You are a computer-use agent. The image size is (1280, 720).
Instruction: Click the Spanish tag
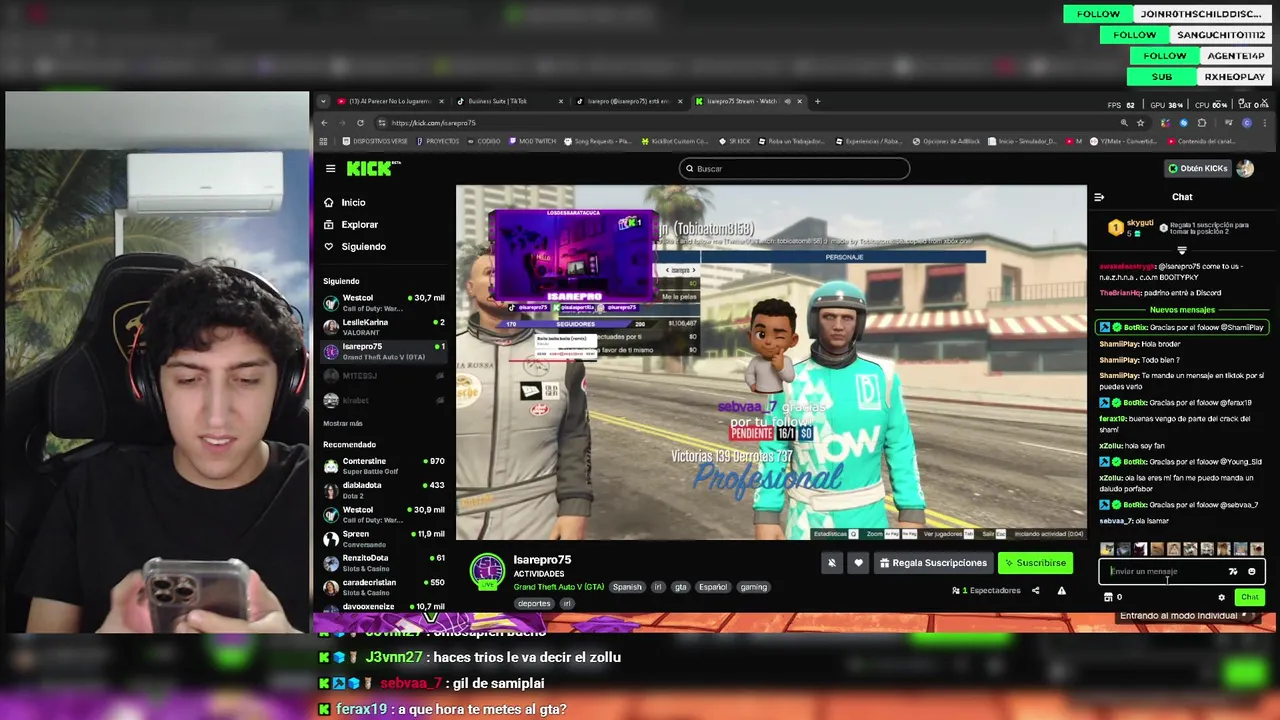(x=627, y=587)
